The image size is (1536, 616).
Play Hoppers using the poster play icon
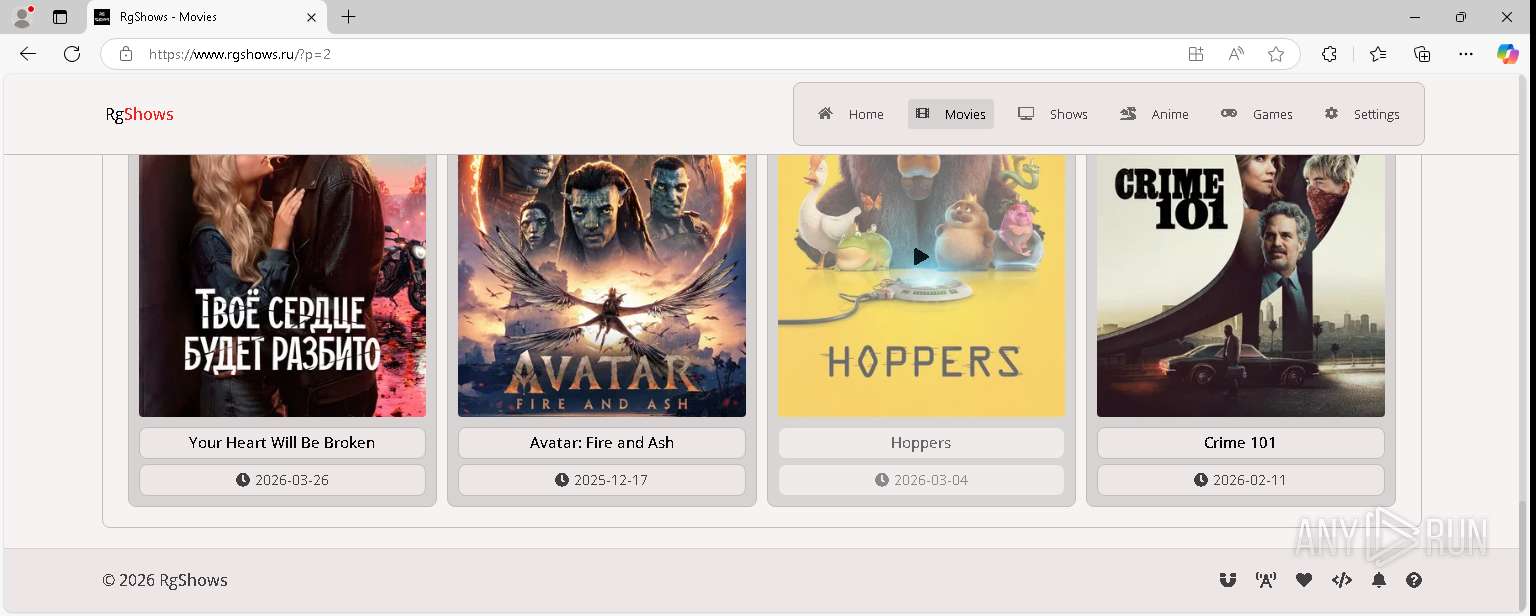point(921,257)
